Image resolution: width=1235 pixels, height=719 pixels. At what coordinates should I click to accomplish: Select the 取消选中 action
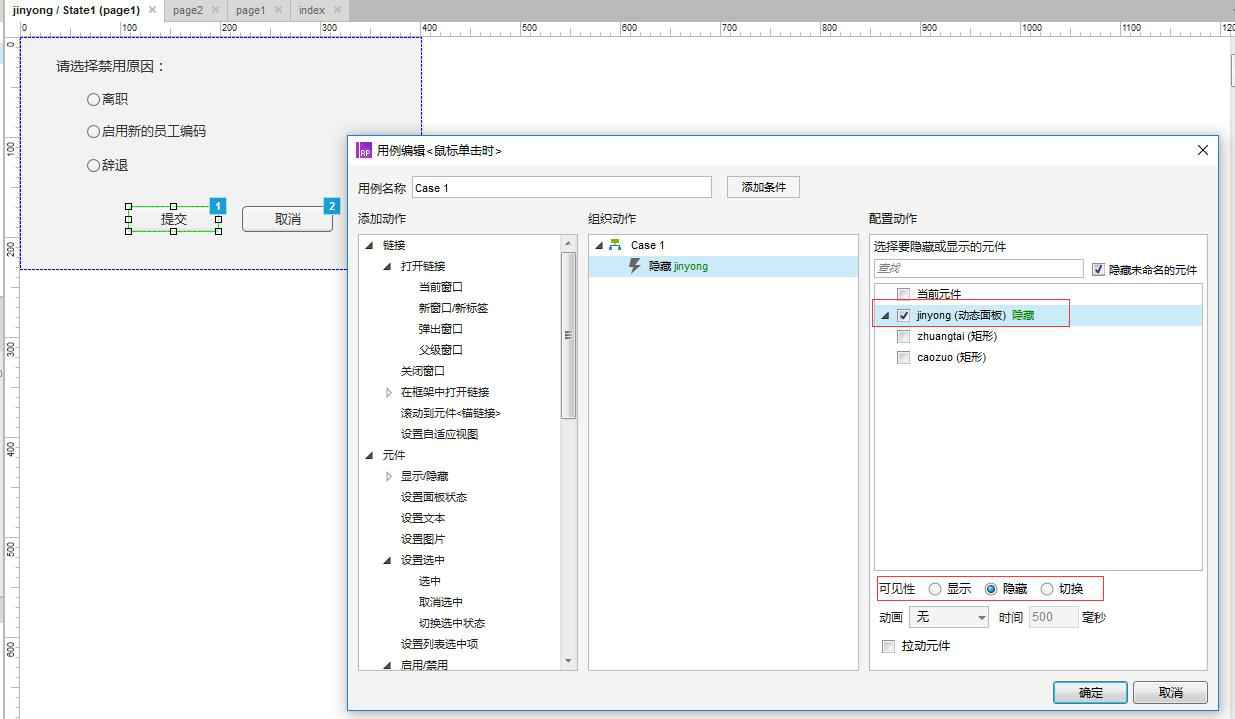tap(440, 602)
